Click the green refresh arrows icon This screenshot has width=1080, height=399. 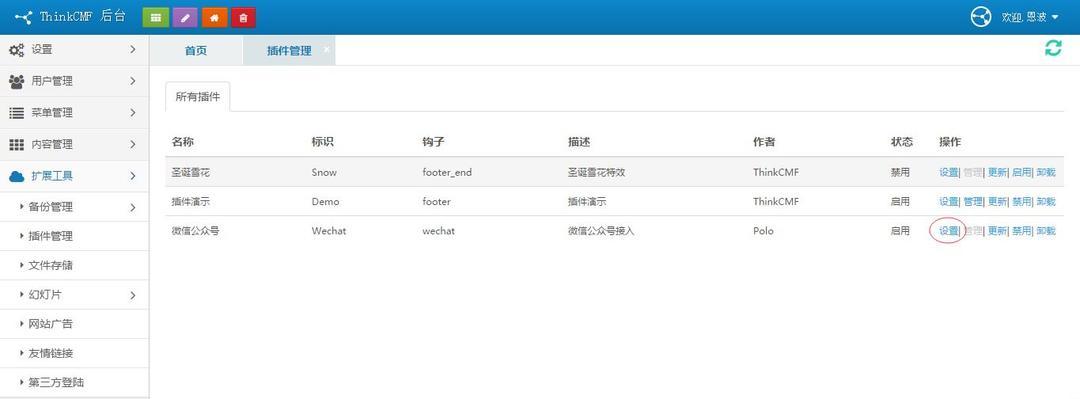click(1053, 48)
